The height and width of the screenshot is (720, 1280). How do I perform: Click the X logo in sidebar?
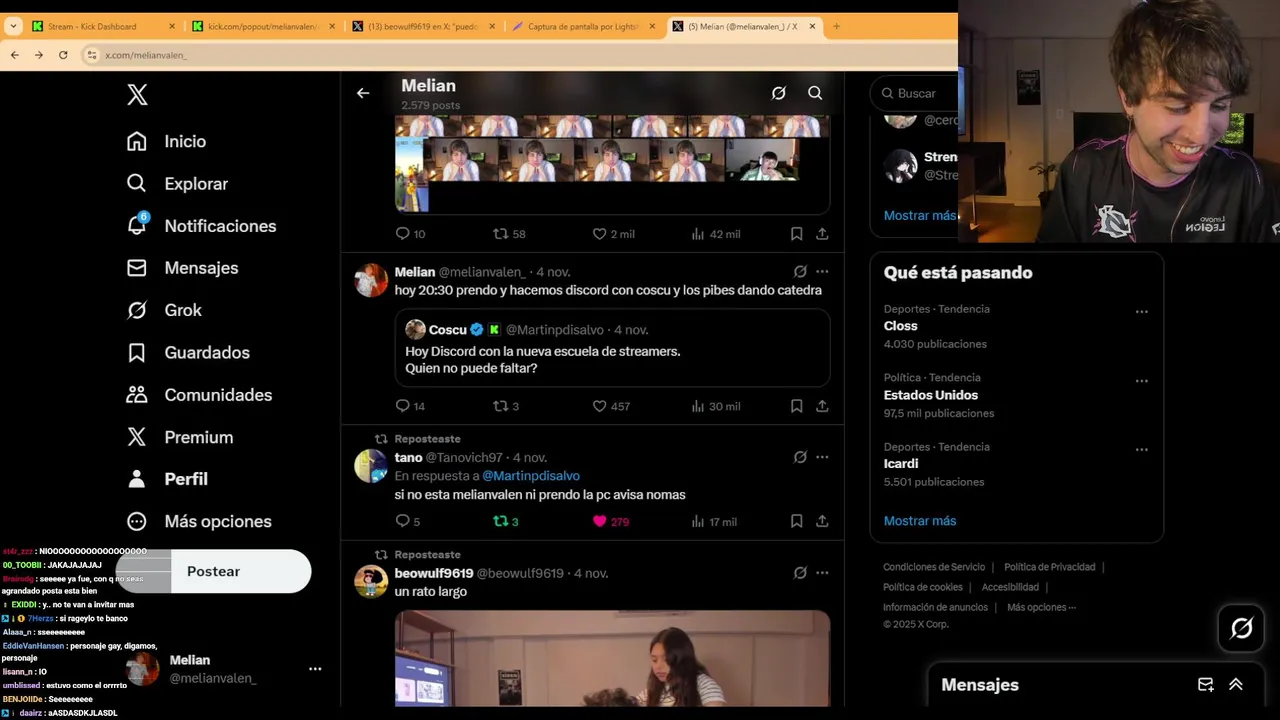(138, 94)
